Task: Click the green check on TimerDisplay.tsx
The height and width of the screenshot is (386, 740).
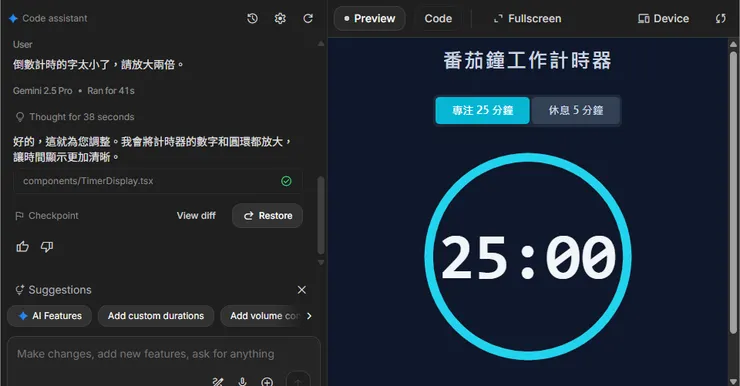Action: (286, 181)
